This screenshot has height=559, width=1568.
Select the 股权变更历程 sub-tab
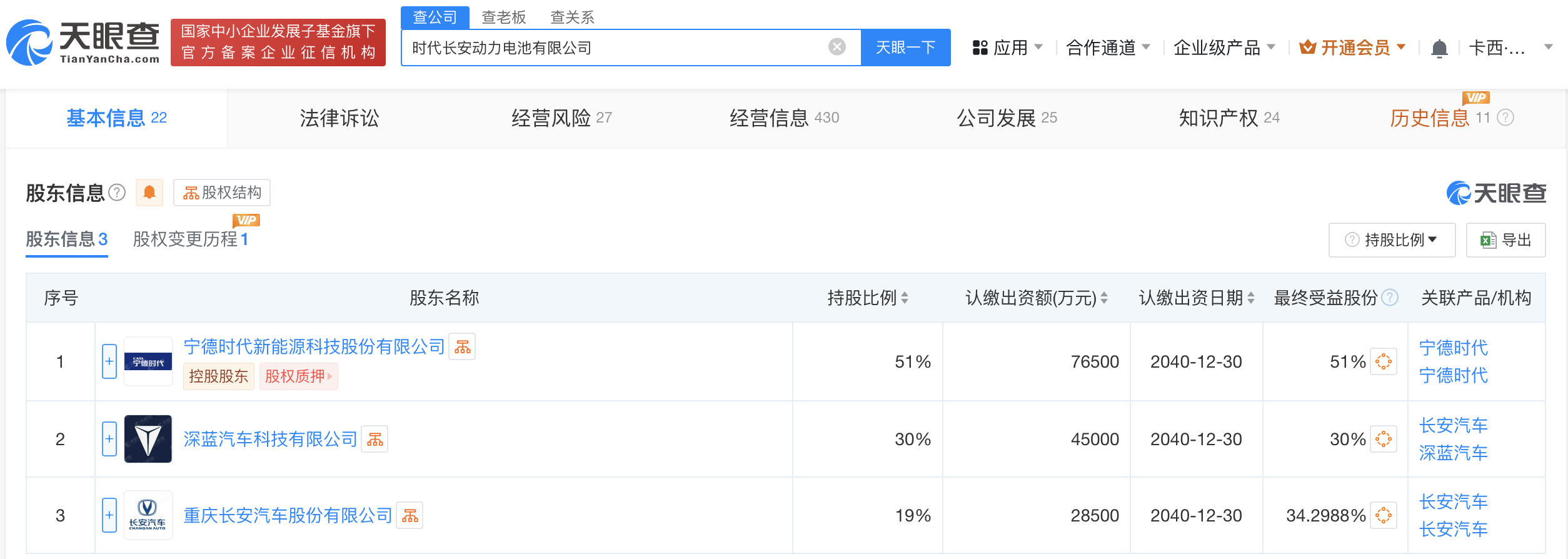pyautogui.click(x=191, y=239)
